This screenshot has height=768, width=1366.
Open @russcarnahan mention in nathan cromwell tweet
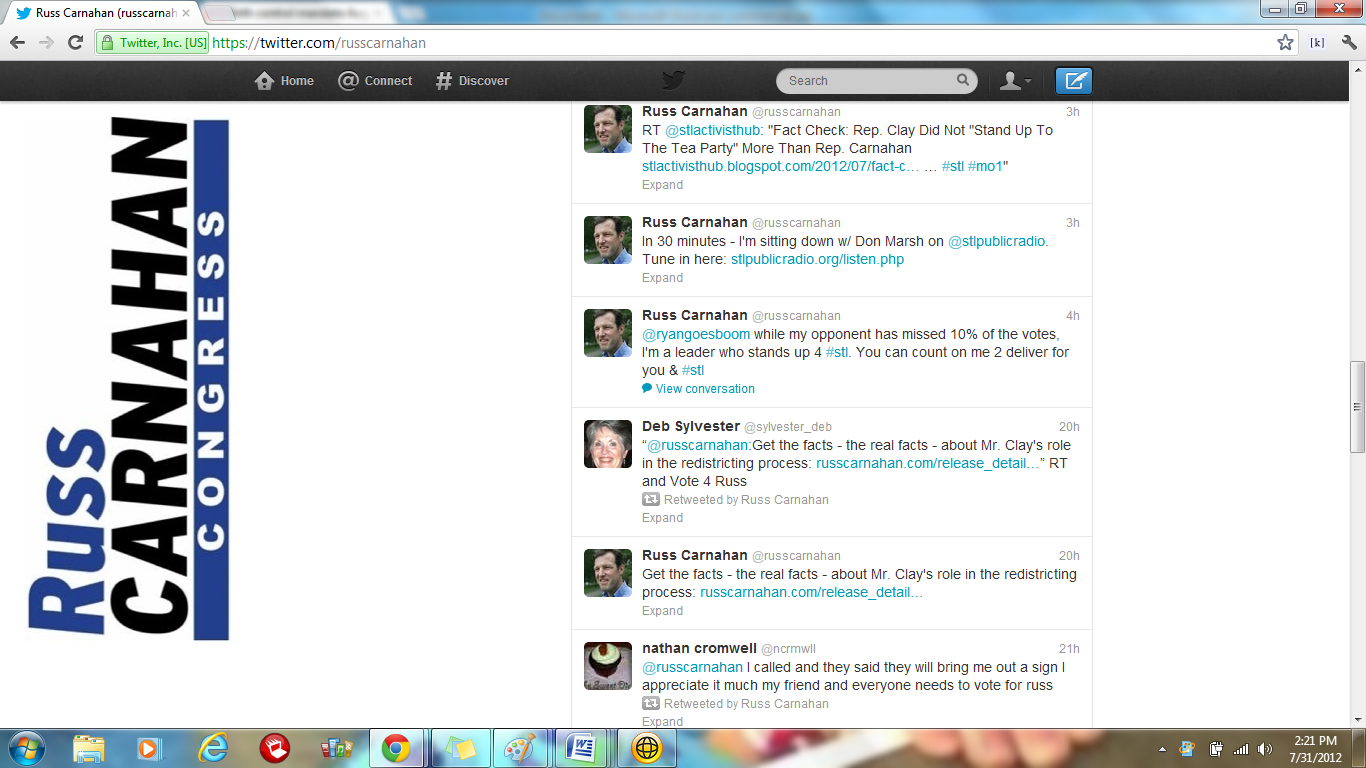point(692,667)
